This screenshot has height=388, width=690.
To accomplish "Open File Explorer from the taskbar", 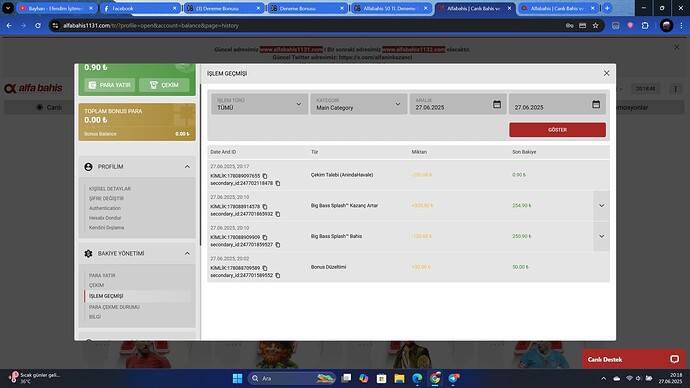I will click(399, 378).
